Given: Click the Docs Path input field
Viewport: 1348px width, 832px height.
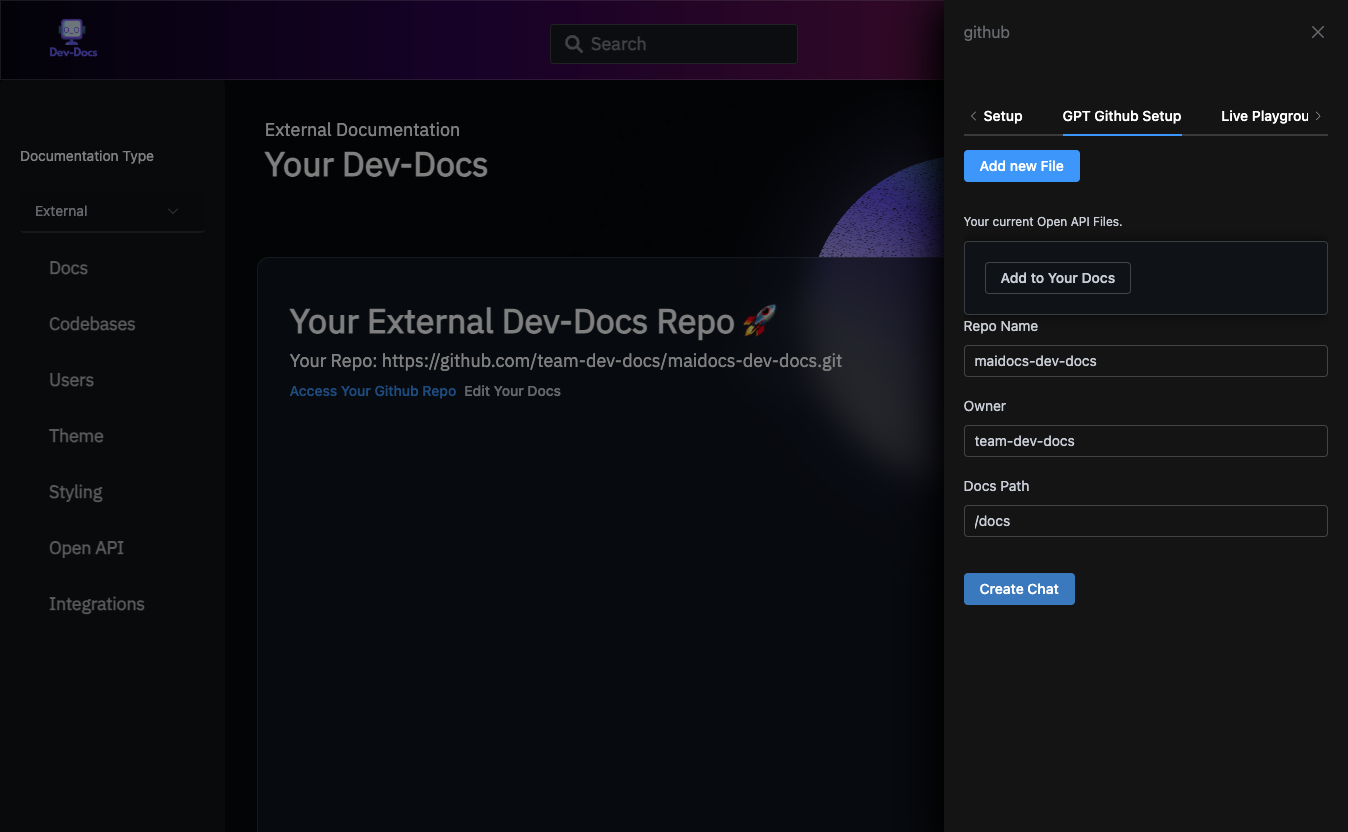Looking at the screenshot, I should click(1145, 521).
